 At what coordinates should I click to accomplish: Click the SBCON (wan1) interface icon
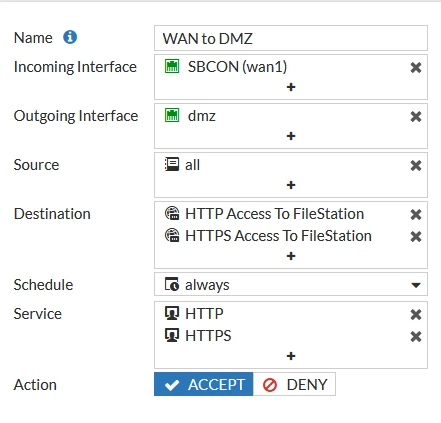point(172,66)
